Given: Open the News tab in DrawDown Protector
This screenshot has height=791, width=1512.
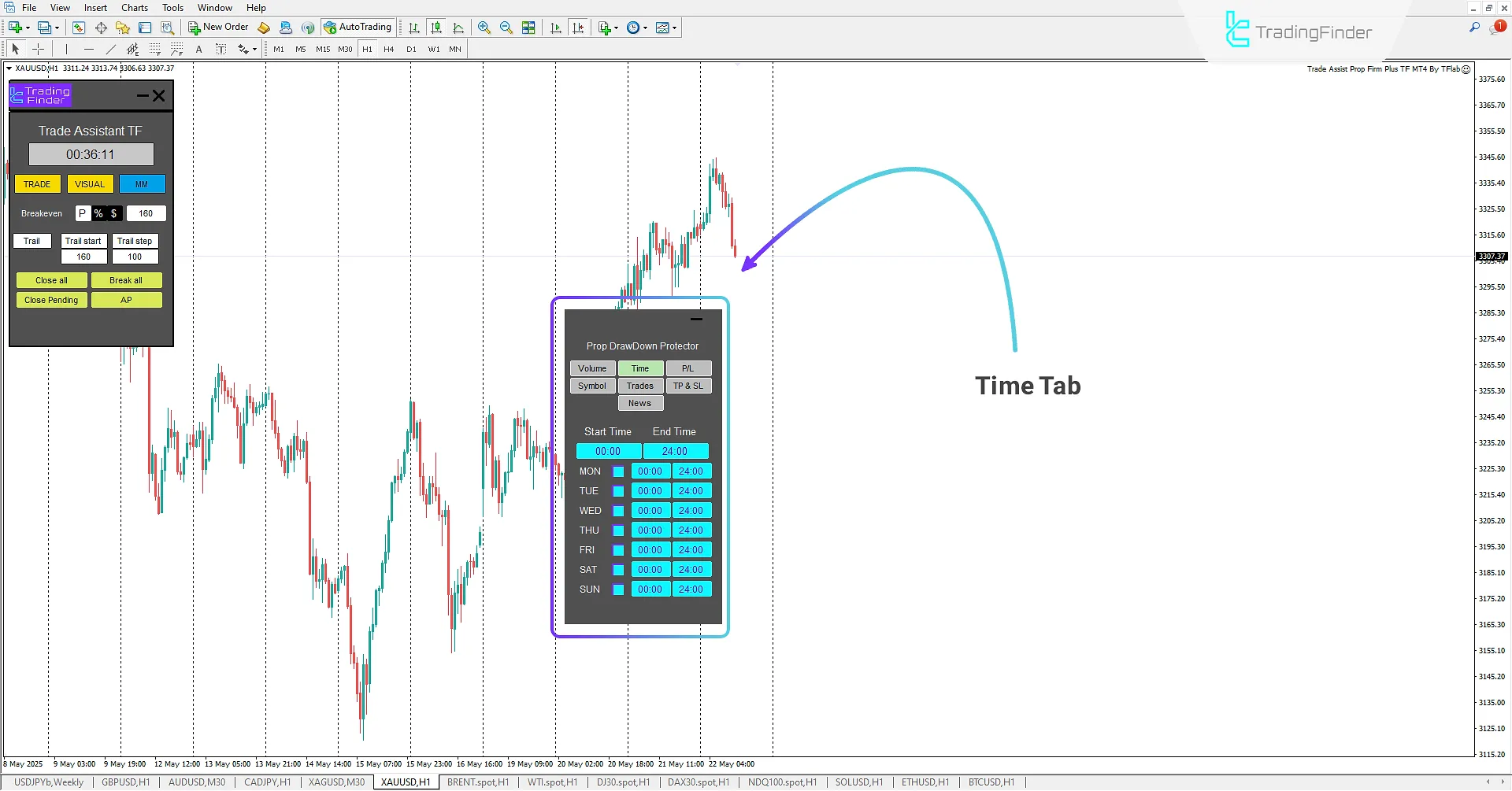Looking at the screenshot, I should (640, 403).
